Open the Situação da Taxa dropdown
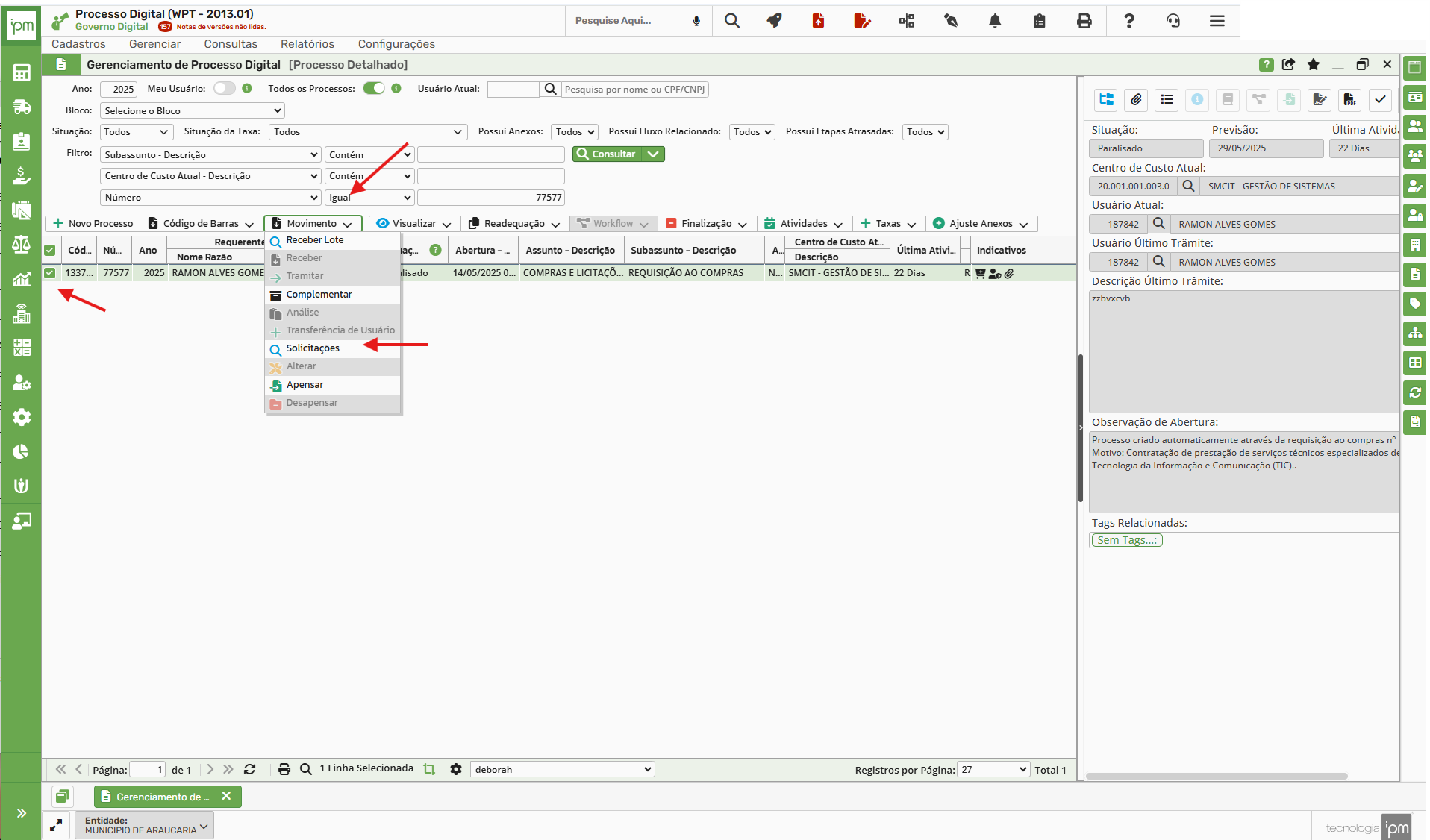 pos(368,131)
